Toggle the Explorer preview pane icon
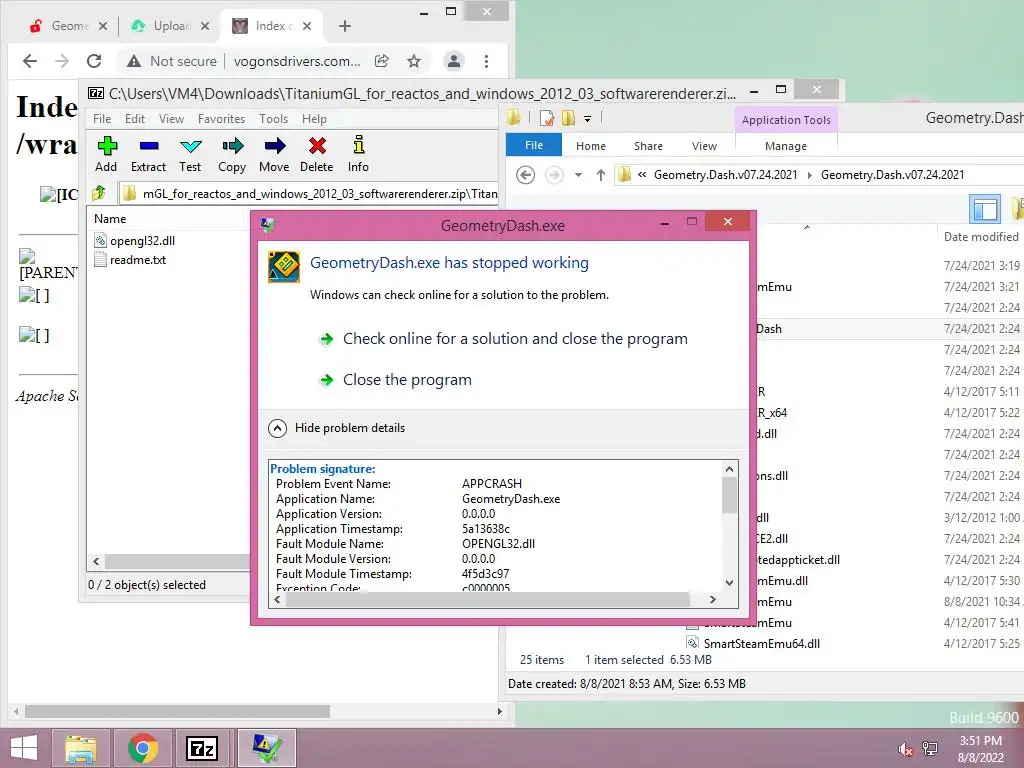Image resolution: width=1024 pixels, height=768 pixels. 985,209
